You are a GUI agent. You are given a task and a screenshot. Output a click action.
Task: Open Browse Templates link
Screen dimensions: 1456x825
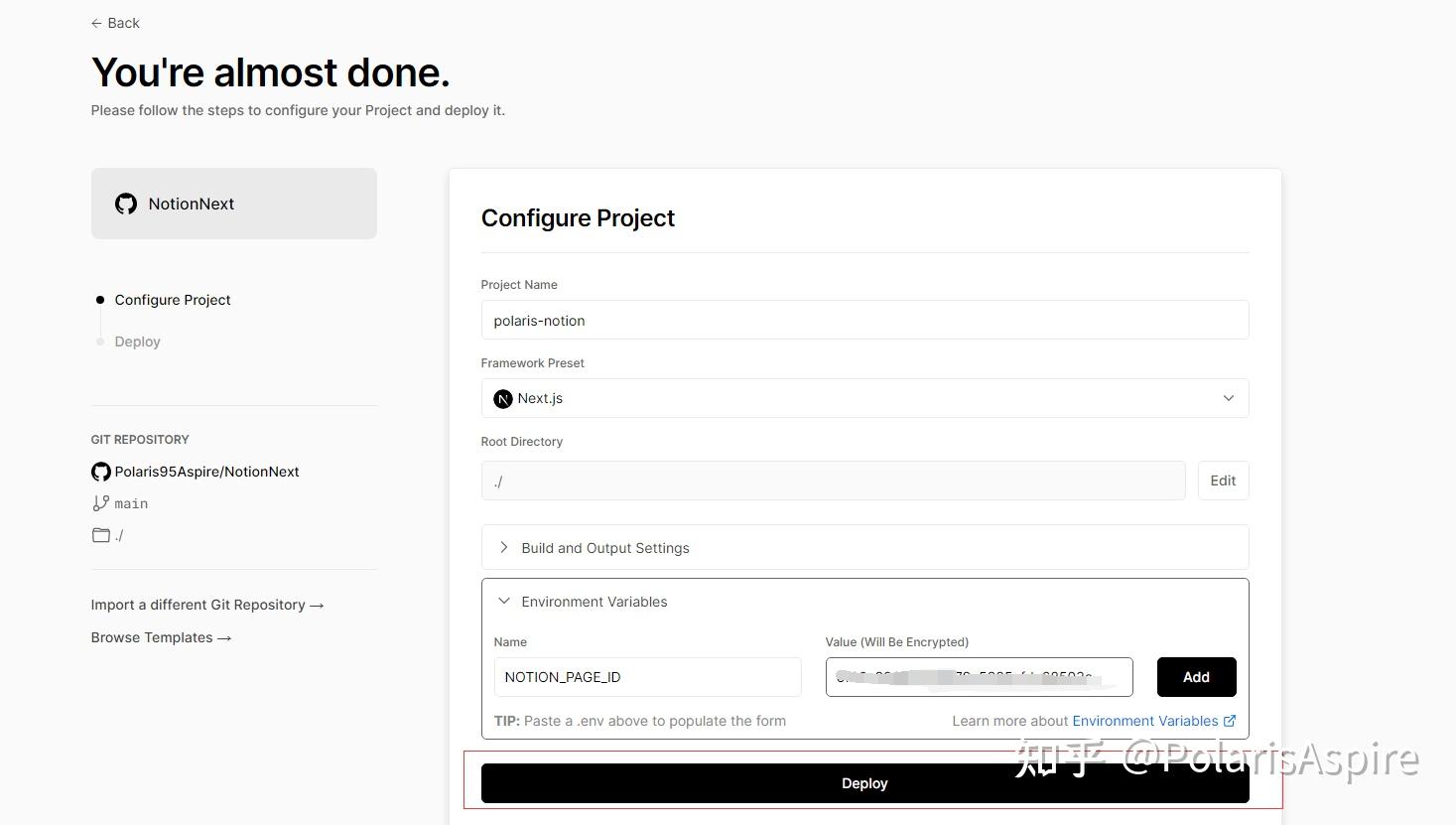point(161,637)
